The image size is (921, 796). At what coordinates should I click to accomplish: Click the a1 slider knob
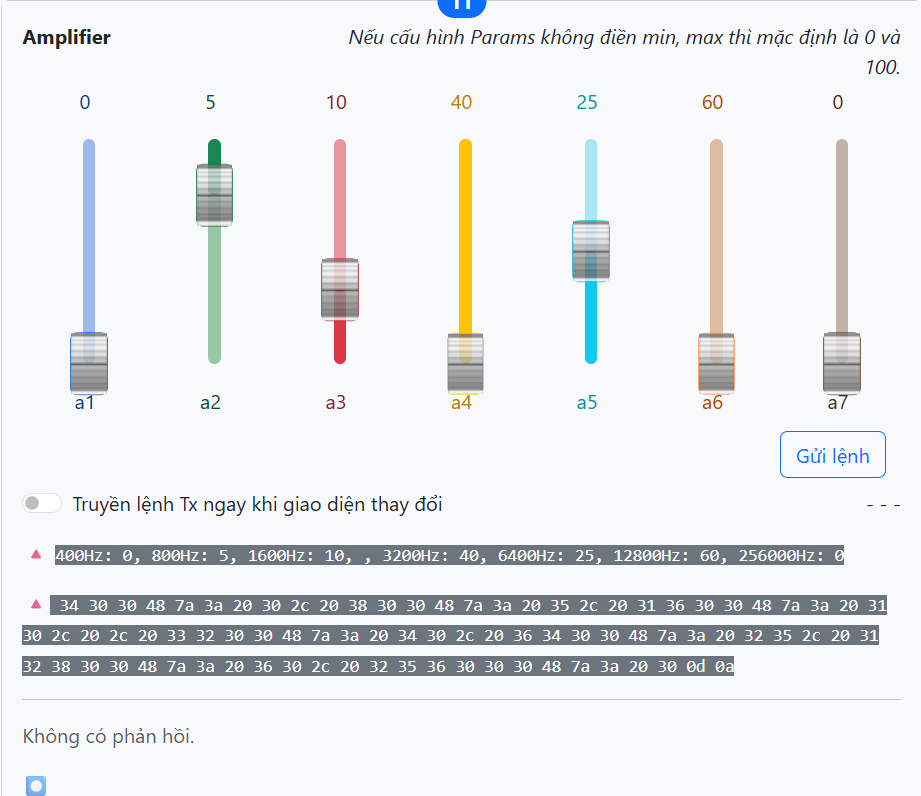click(89, 363)
